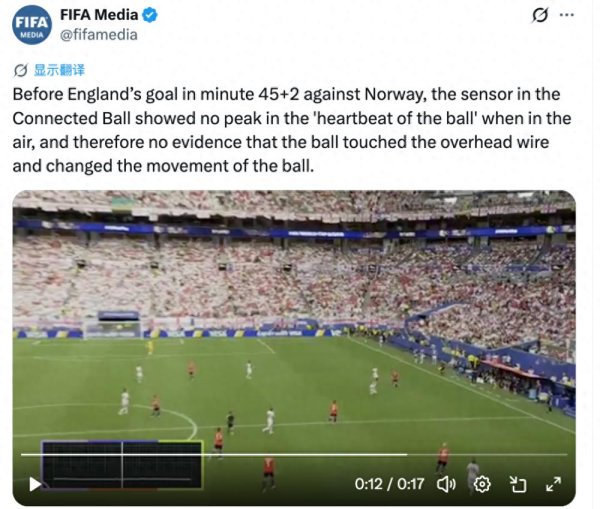Image resolution: width=600 pixels, height=509 pixels.
Task: Click the 0:12 / 0:17 time display
Action: point(389,484)
